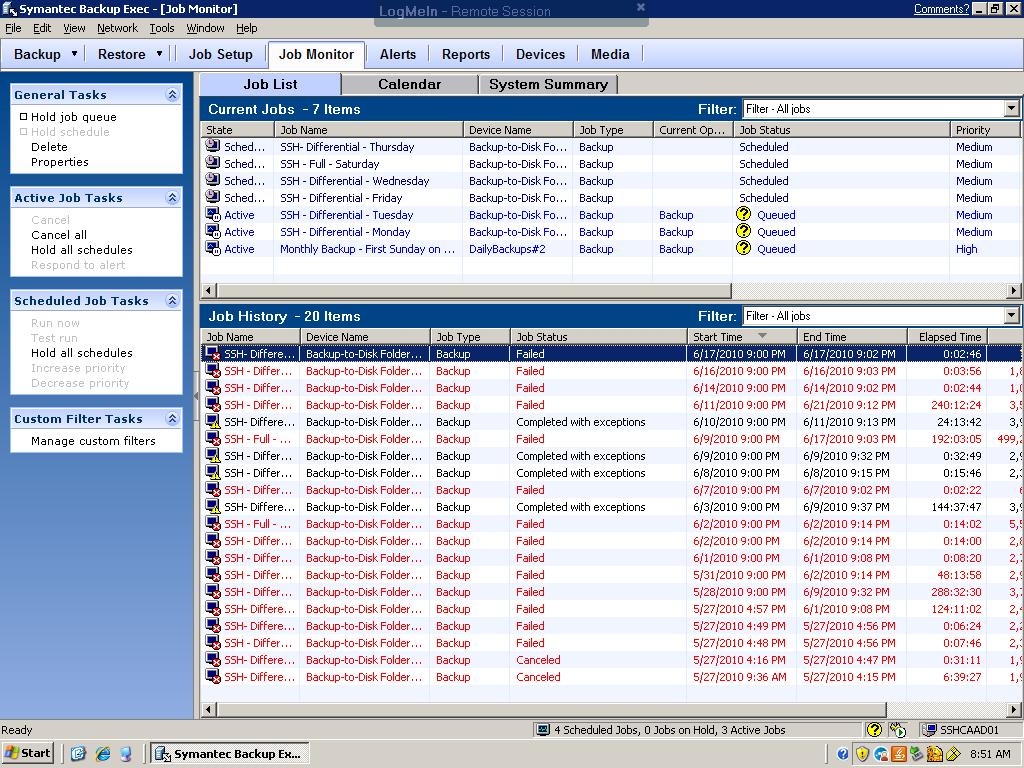Switch to the System Summary tab
Viewport: 1024px width, 768px height.
548,84
